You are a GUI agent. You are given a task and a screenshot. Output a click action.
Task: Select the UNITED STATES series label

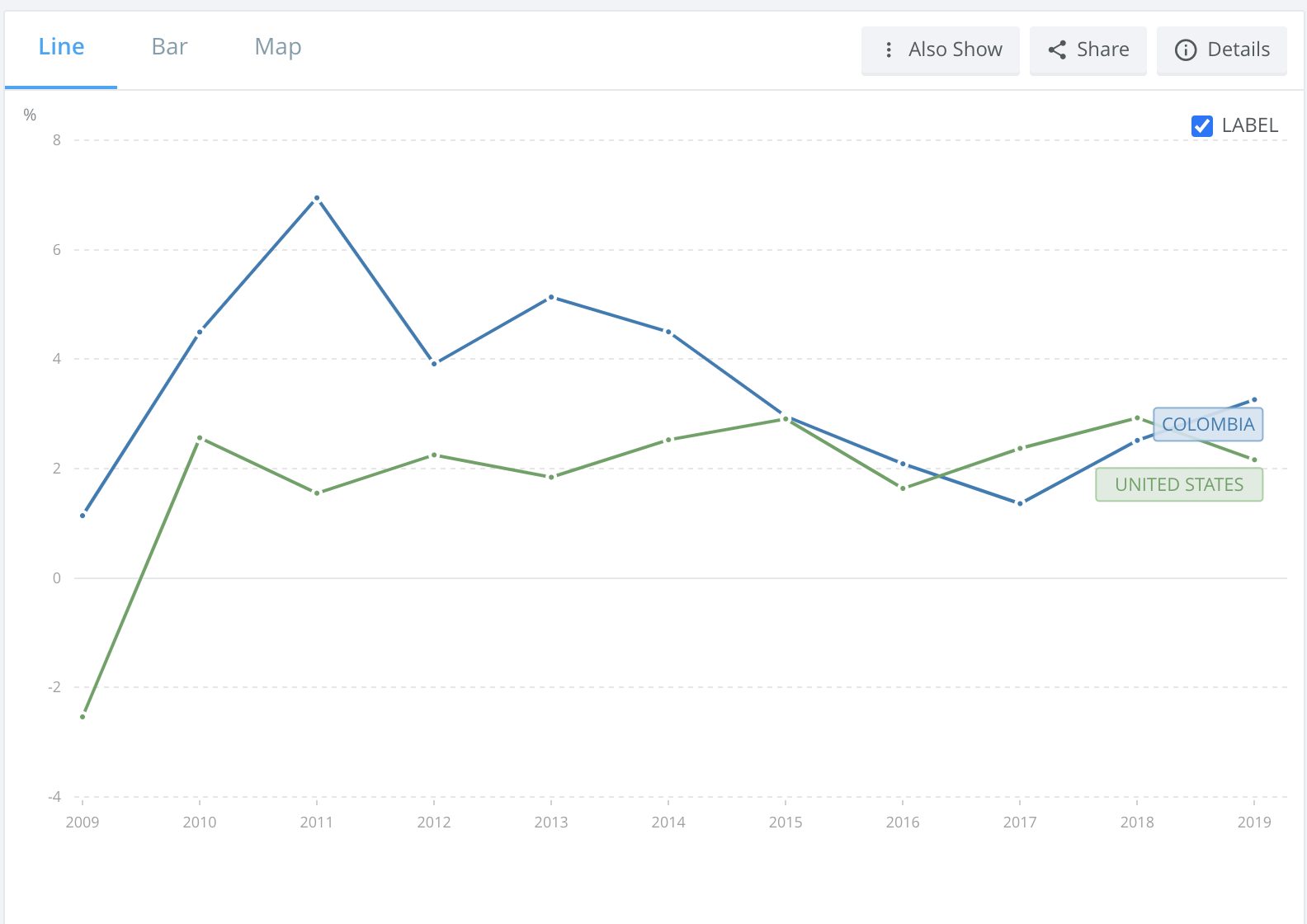[x=1179, y=485]
